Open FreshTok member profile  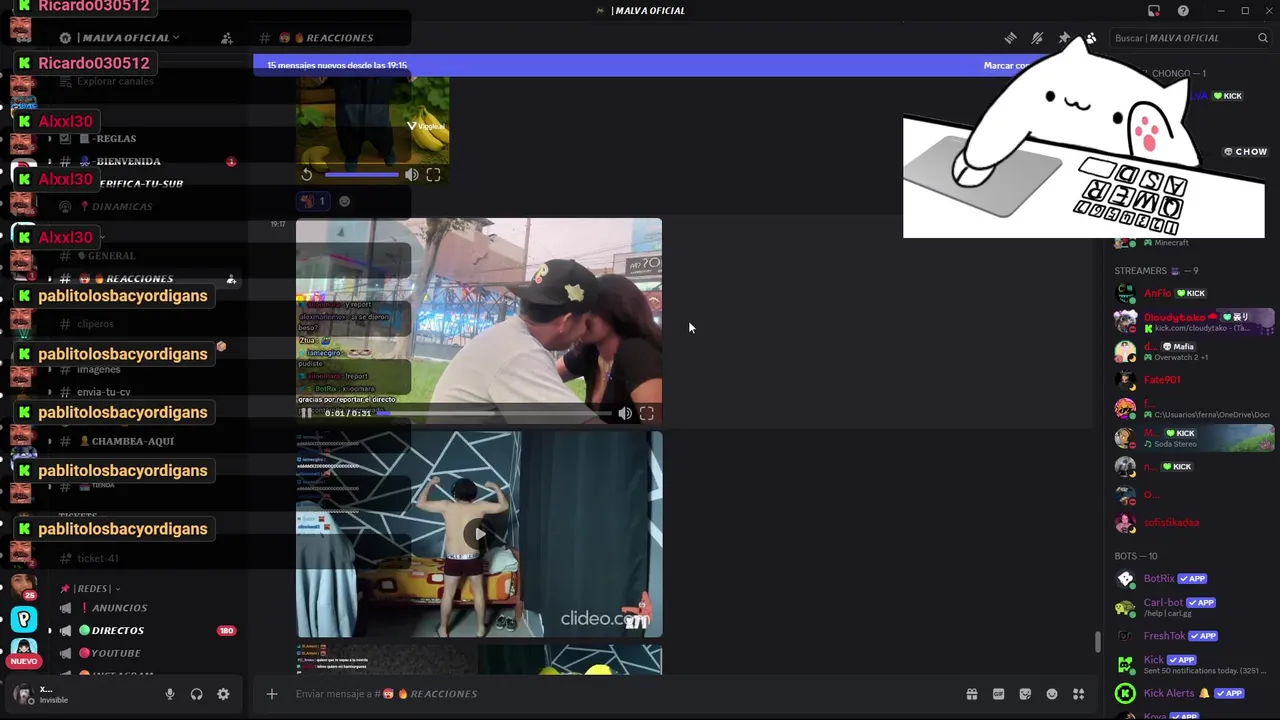(x=1192, y=636)
